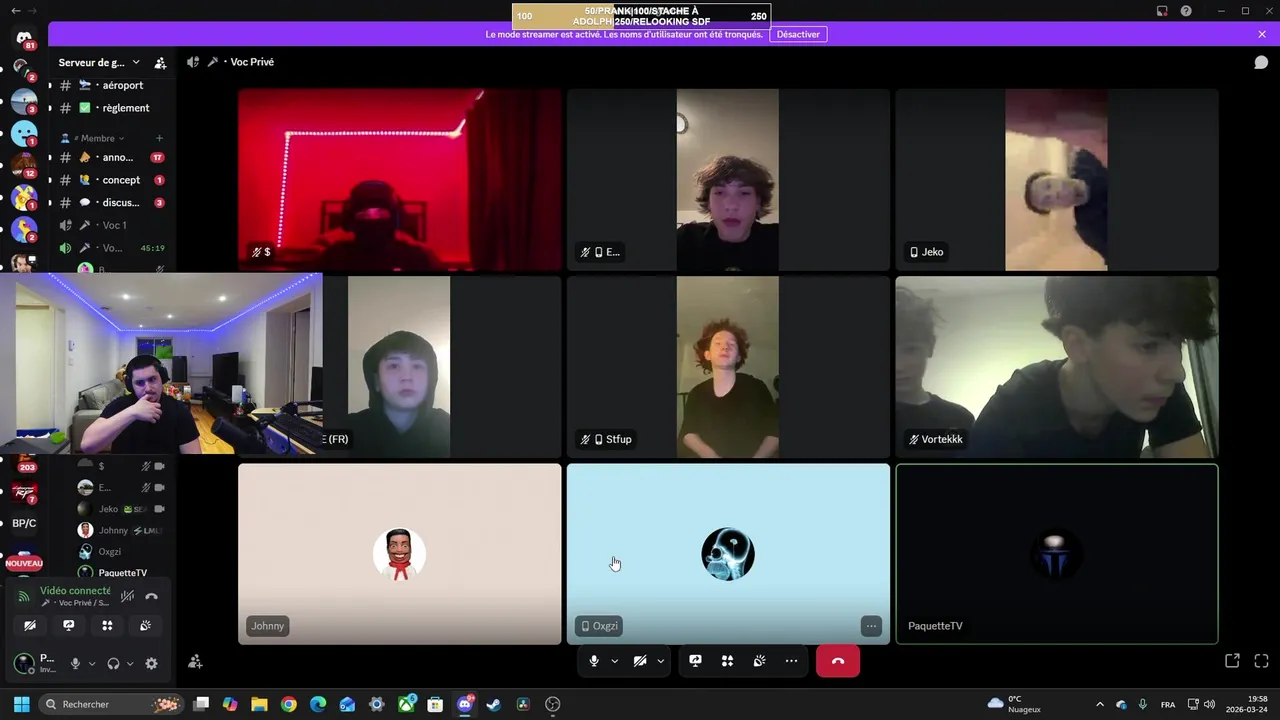
Task: Open Steam from the taskbar
Action: point(493,704)
